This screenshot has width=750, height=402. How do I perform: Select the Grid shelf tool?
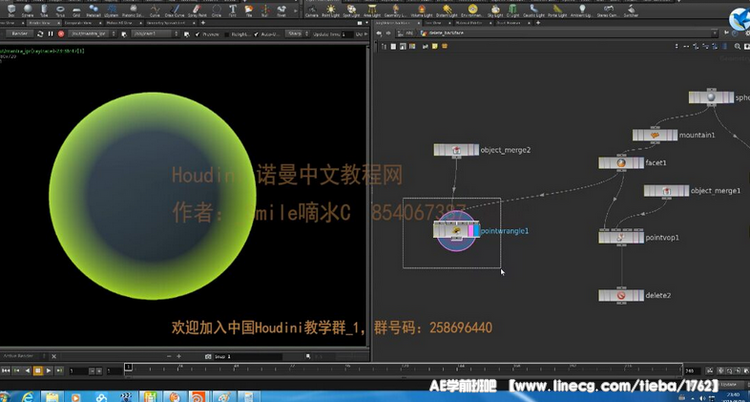pyautogui.click(x=76, y=10)
